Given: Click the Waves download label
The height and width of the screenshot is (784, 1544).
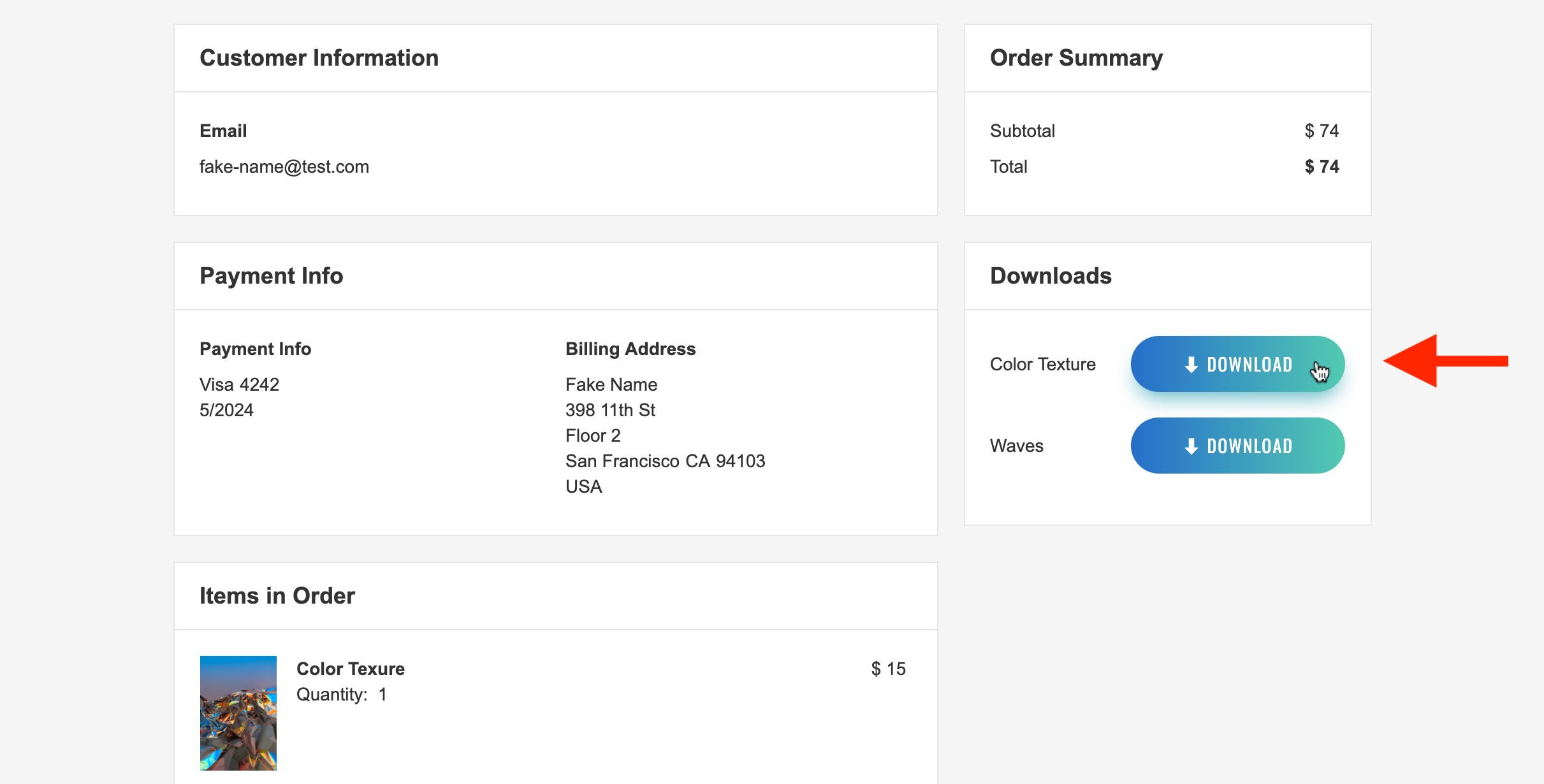Looking at the screenshot, I should coord(1016,446).
